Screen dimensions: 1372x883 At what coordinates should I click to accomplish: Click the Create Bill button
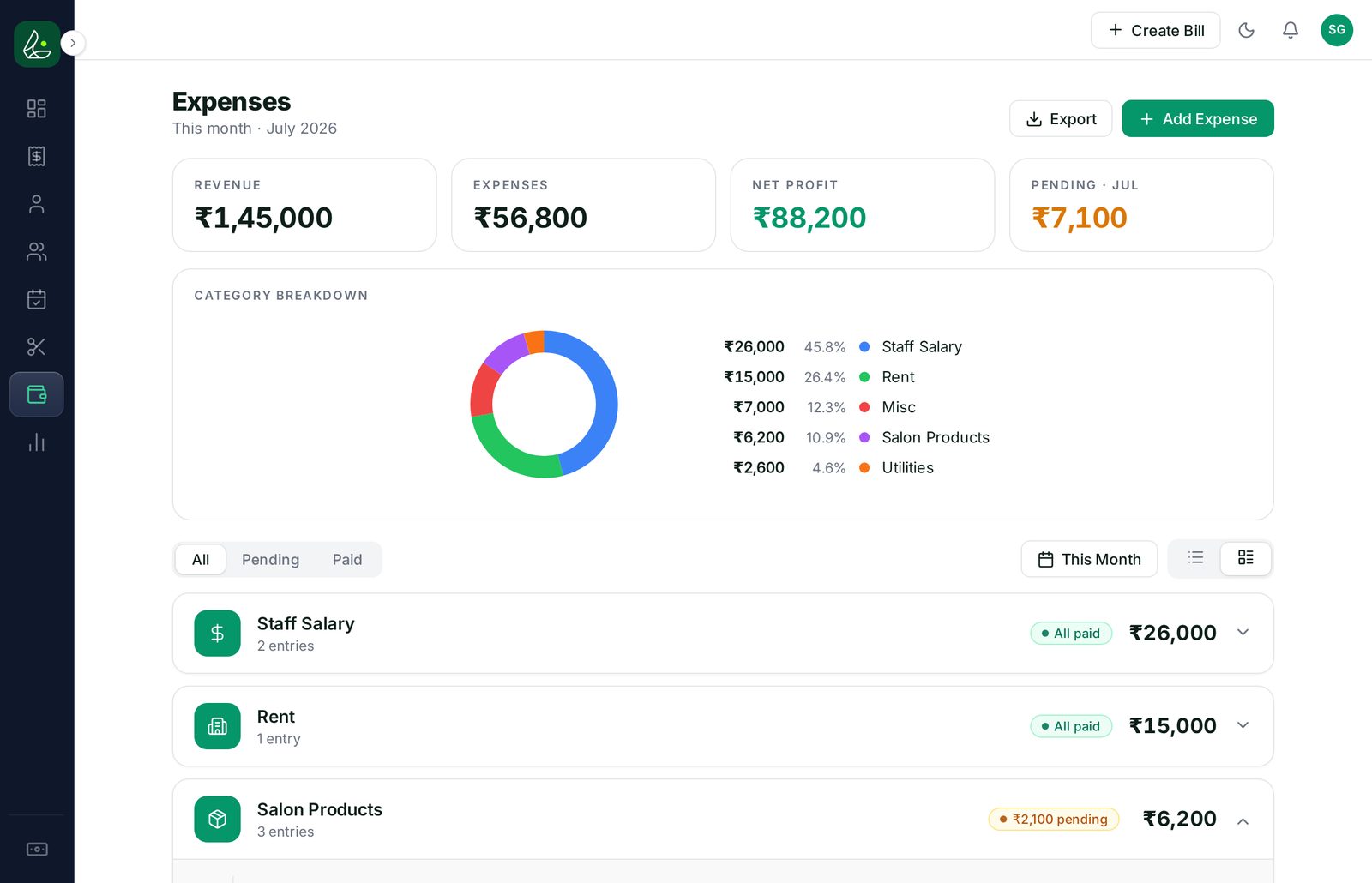click(x=1155, y=31)
